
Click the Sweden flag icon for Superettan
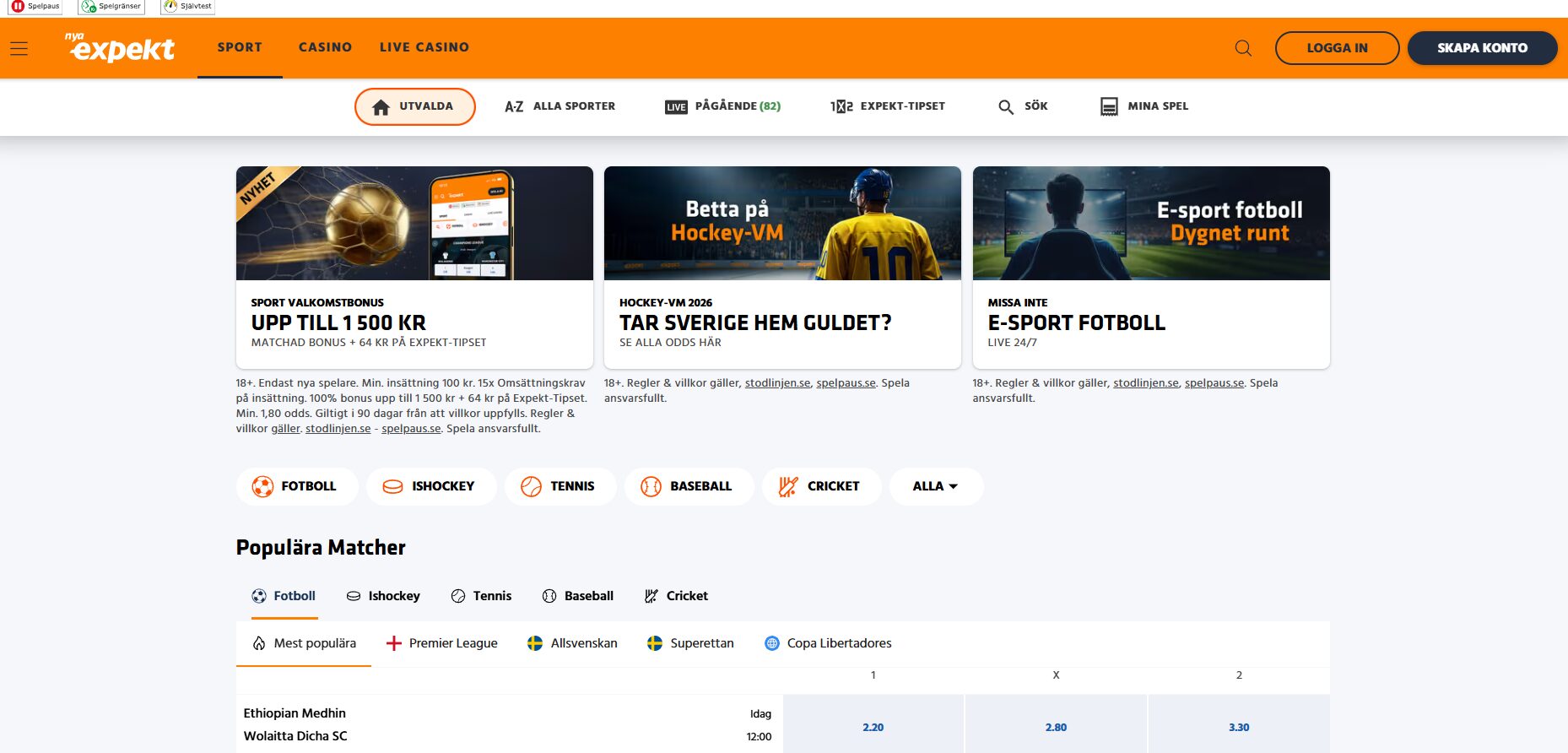point(655,643)
